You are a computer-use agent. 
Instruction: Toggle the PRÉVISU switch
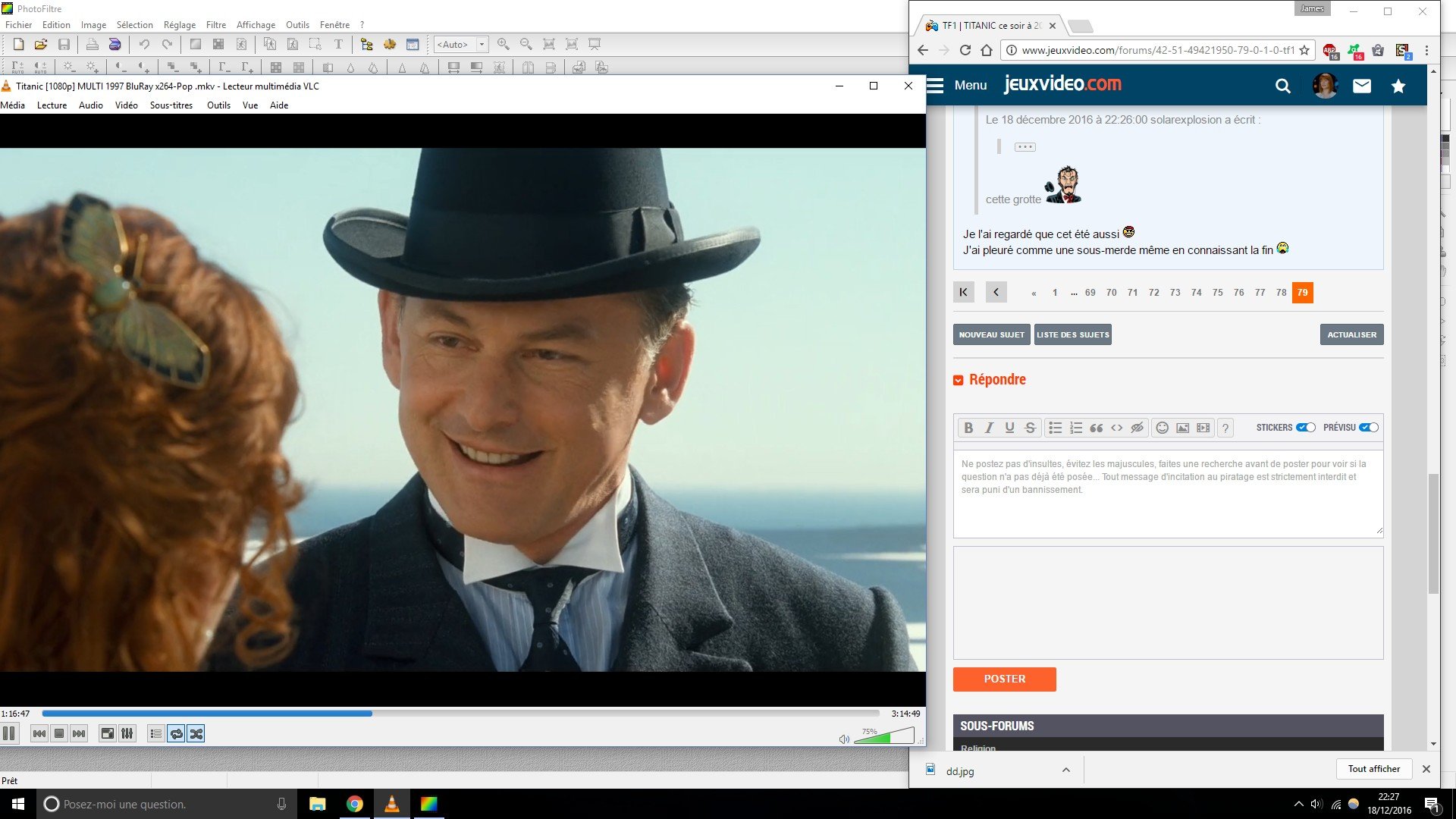point(1369,428)
